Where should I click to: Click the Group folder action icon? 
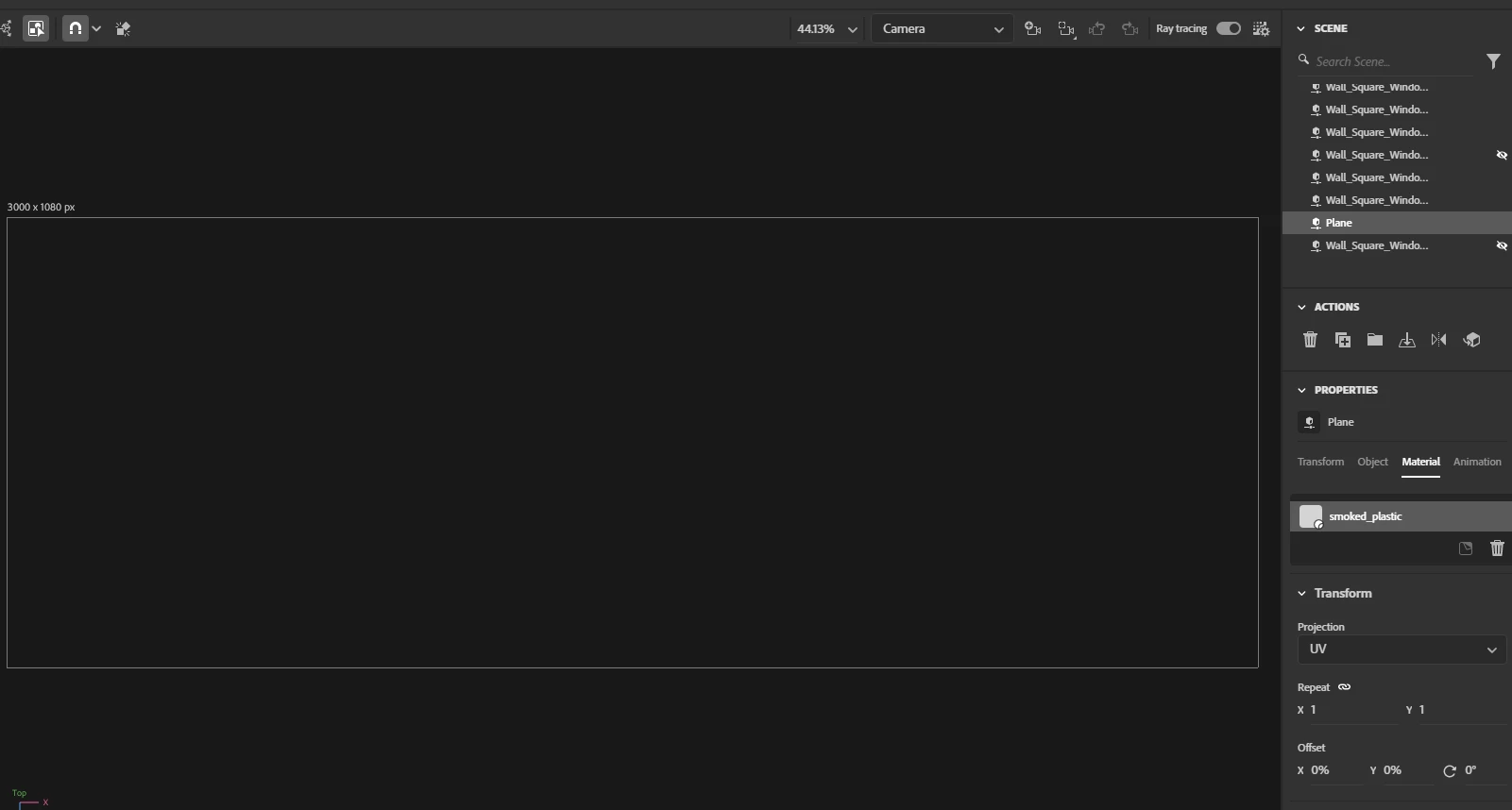click(1375, 340)
